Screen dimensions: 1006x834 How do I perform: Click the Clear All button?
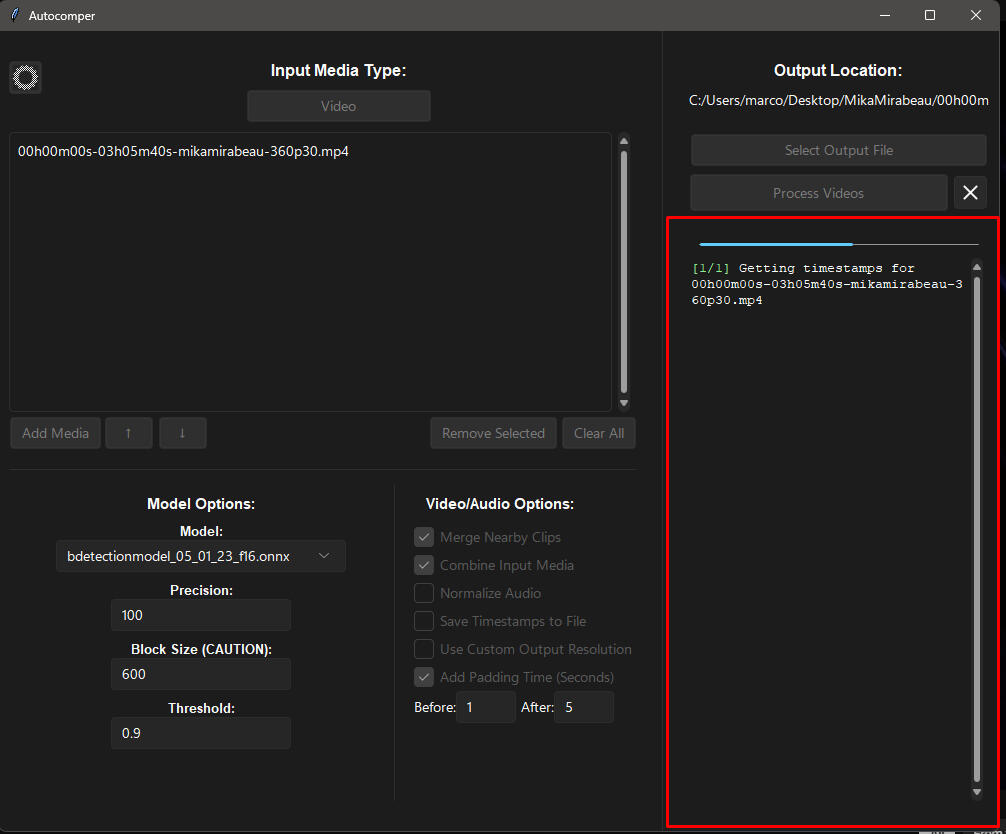pyautogui.click(x=599, y=433)
